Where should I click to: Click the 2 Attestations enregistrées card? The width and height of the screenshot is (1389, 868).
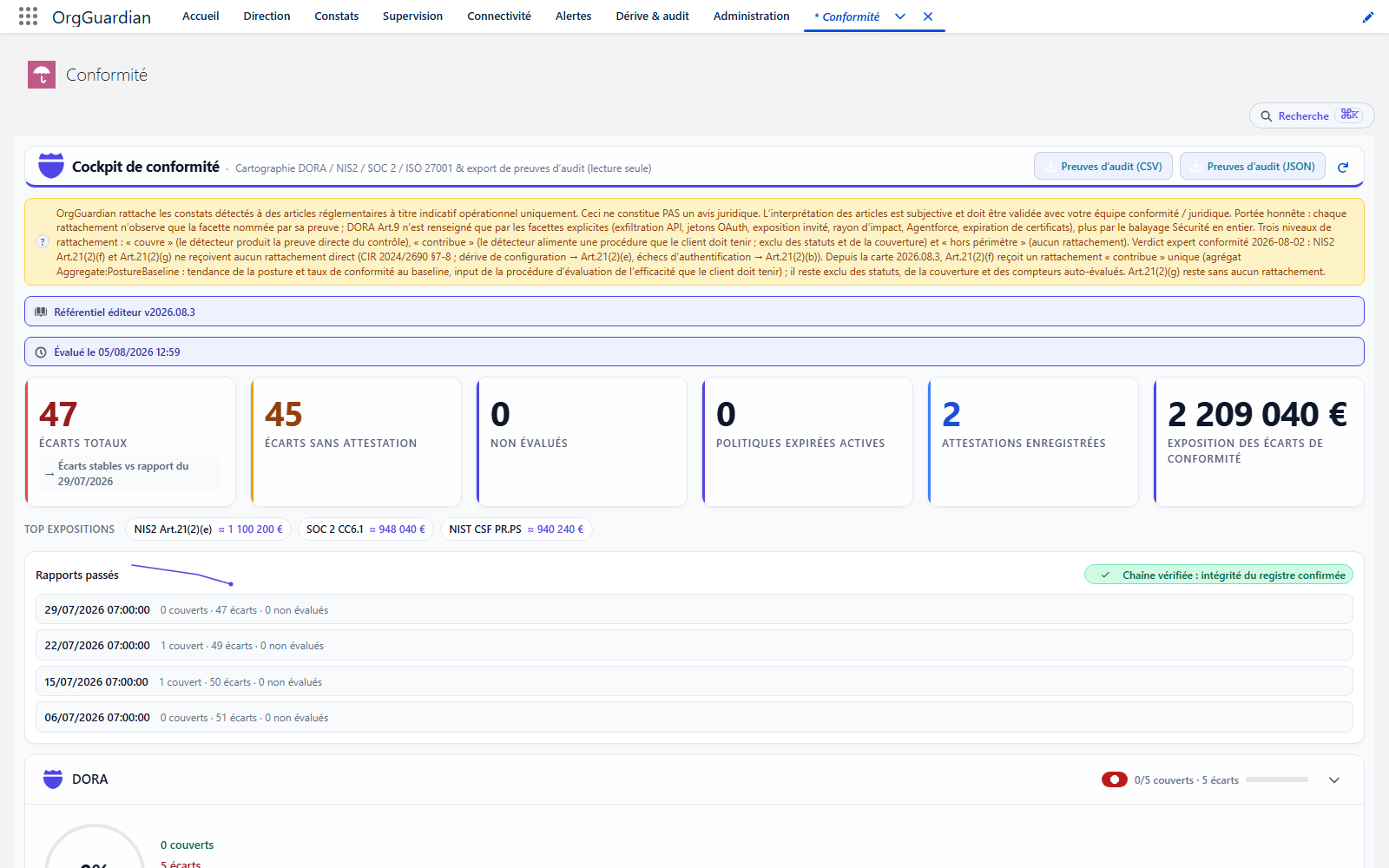(x=1033, y=442)
